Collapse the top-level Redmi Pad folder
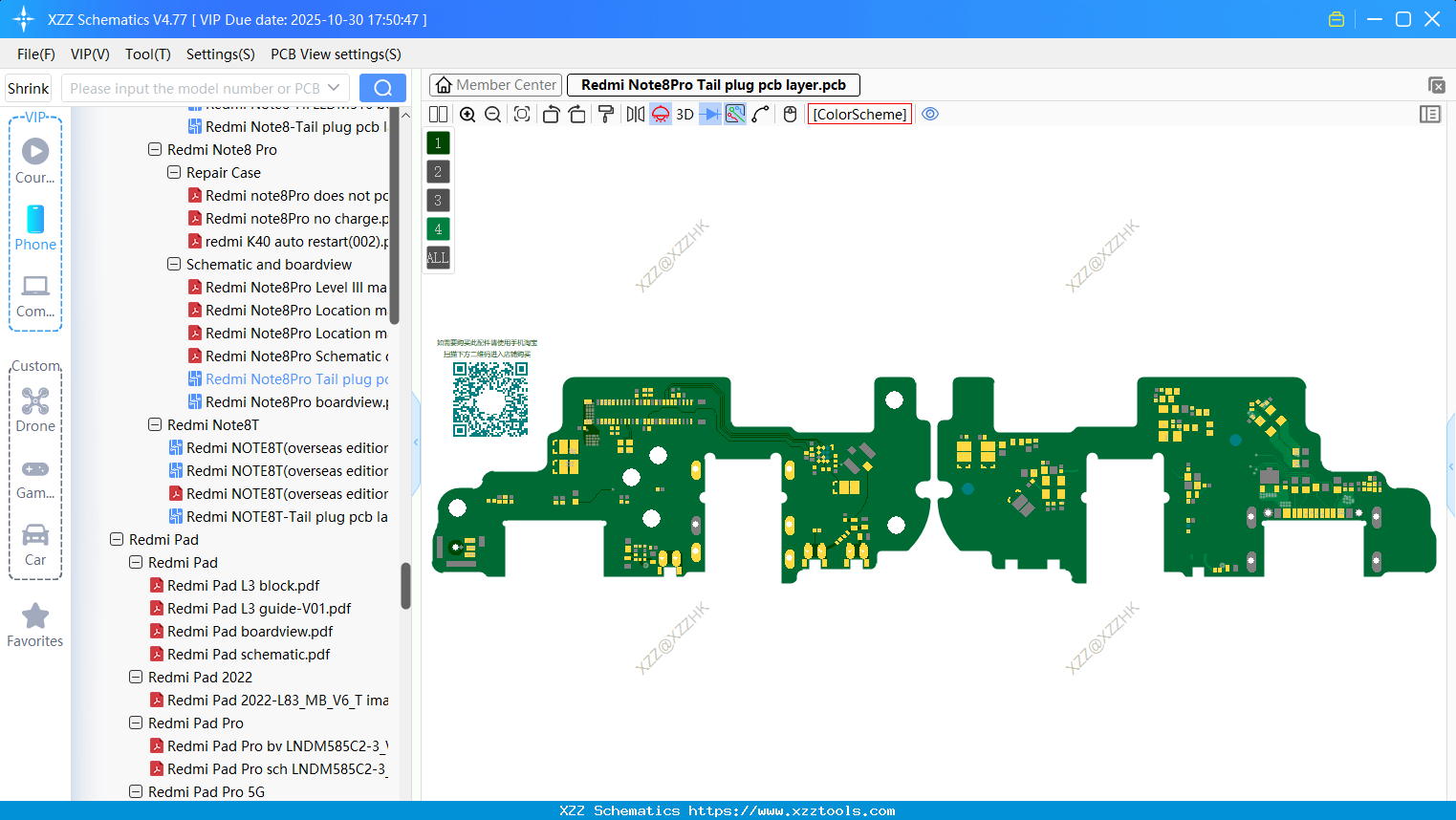 pos(117,540)
